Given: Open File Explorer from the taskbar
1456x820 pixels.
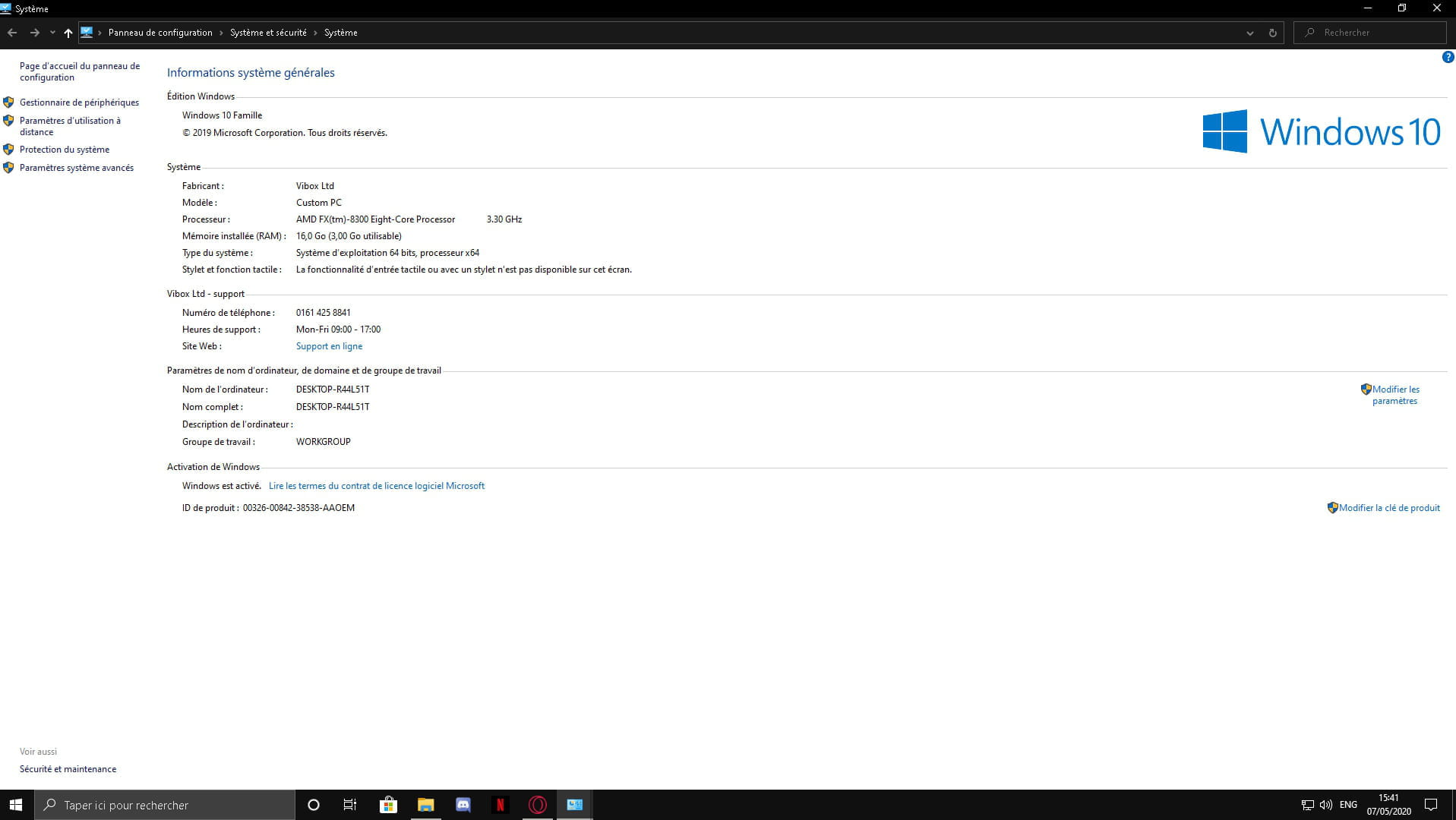Looking at the screenshot, I should [425, 805].
